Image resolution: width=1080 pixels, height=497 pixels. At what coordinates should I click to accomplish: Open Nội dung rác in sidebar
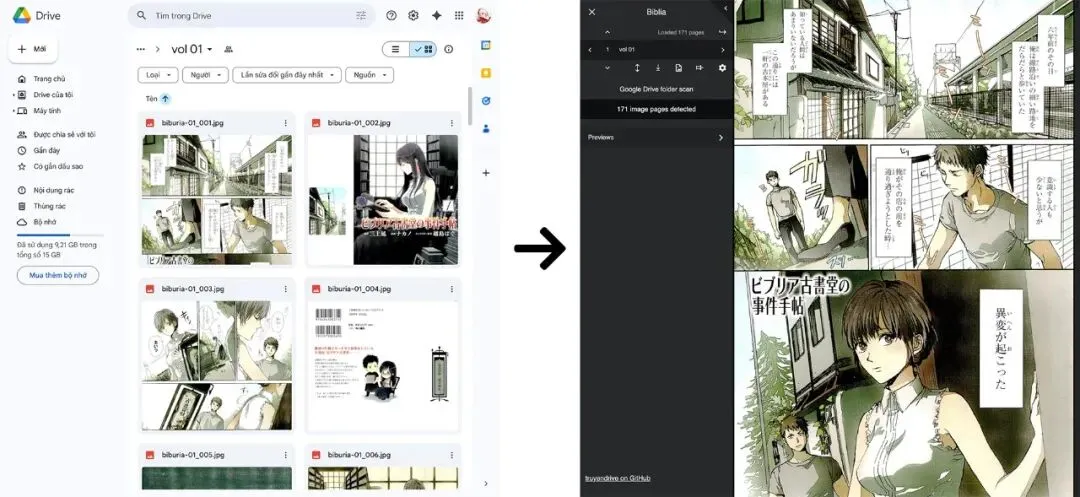[54, 190]
